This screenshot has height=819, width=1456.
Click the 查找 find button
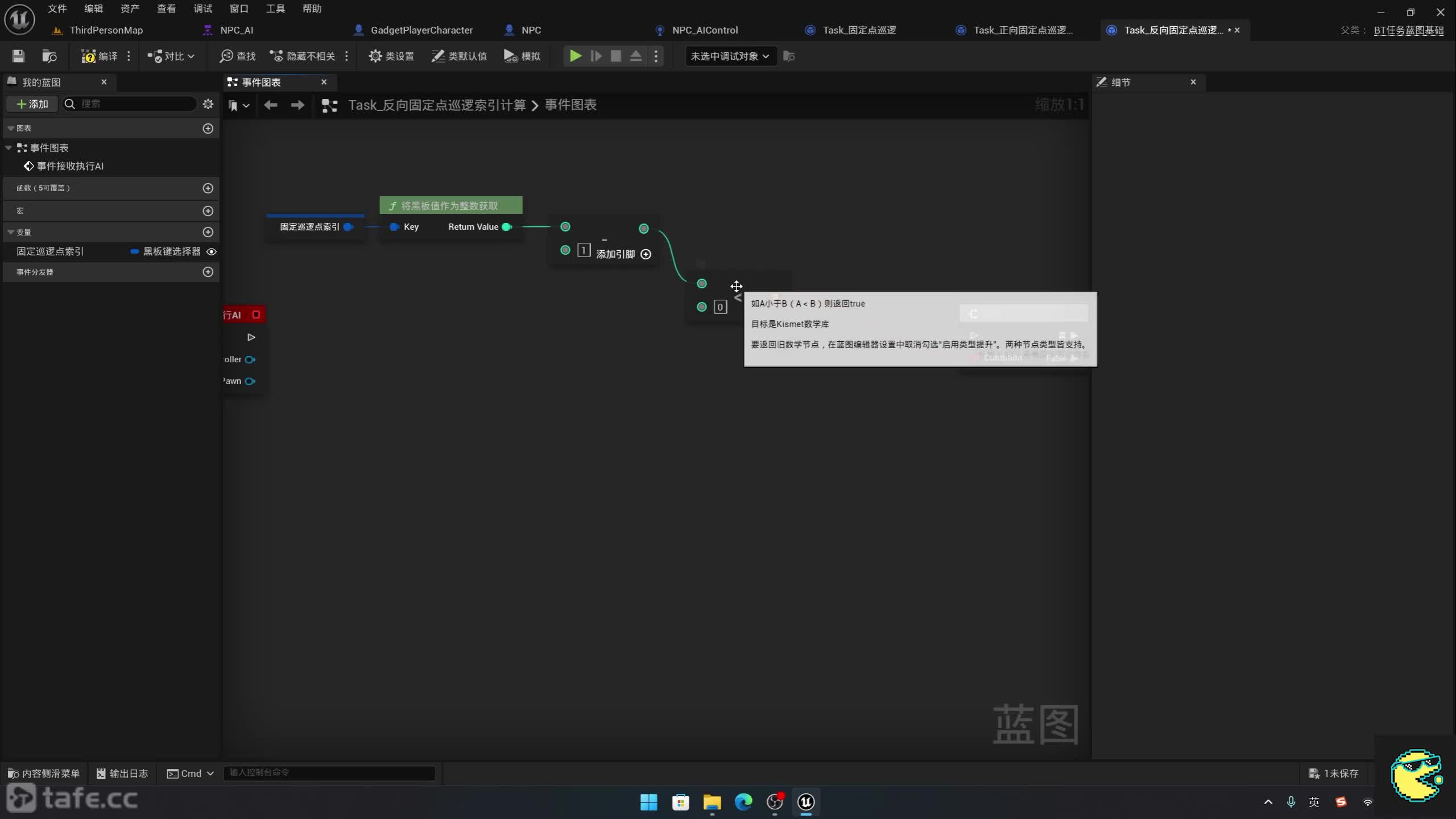point(238,56)
